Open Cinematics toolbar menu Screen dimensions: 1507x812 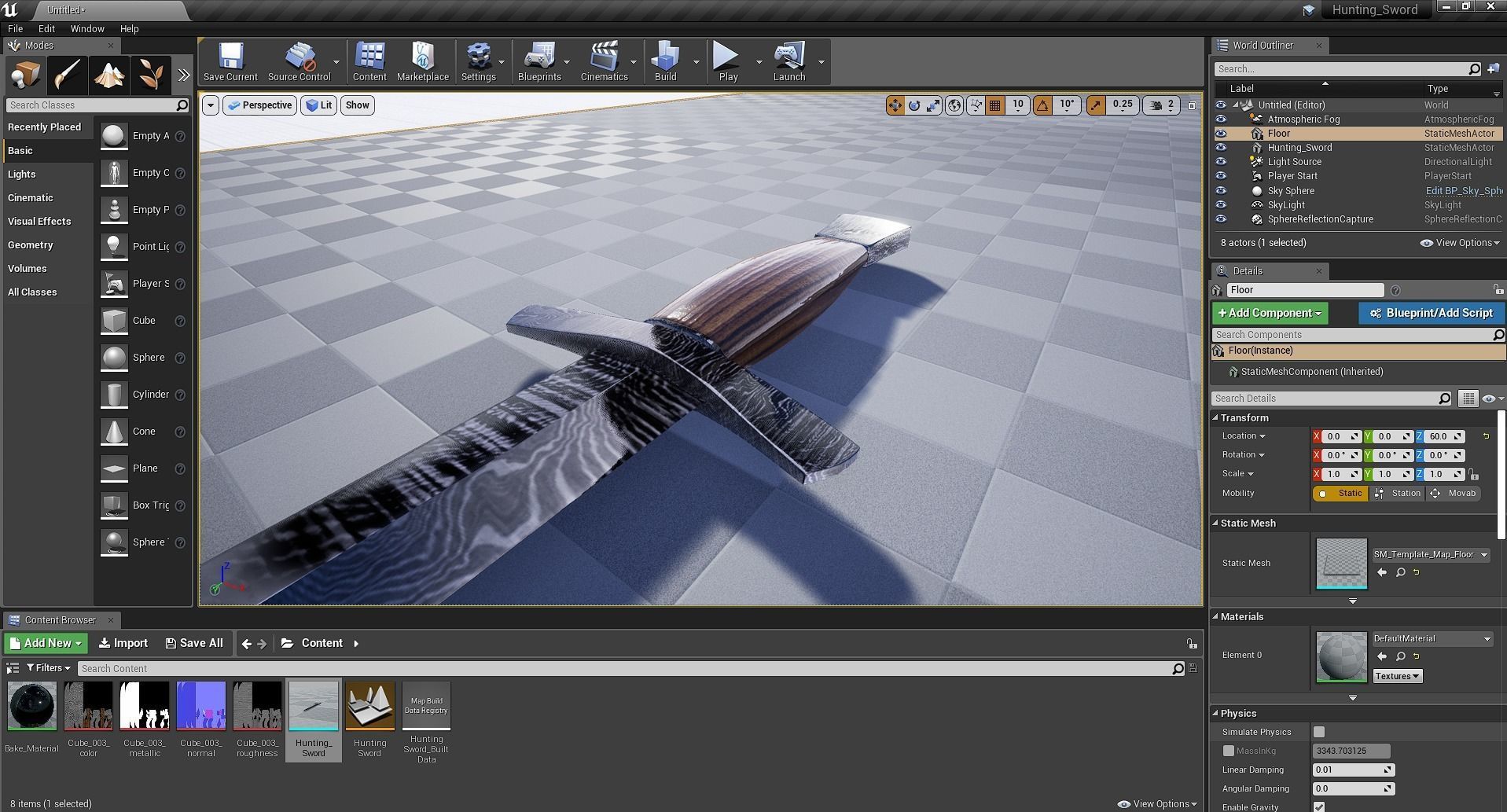point(604,61)
